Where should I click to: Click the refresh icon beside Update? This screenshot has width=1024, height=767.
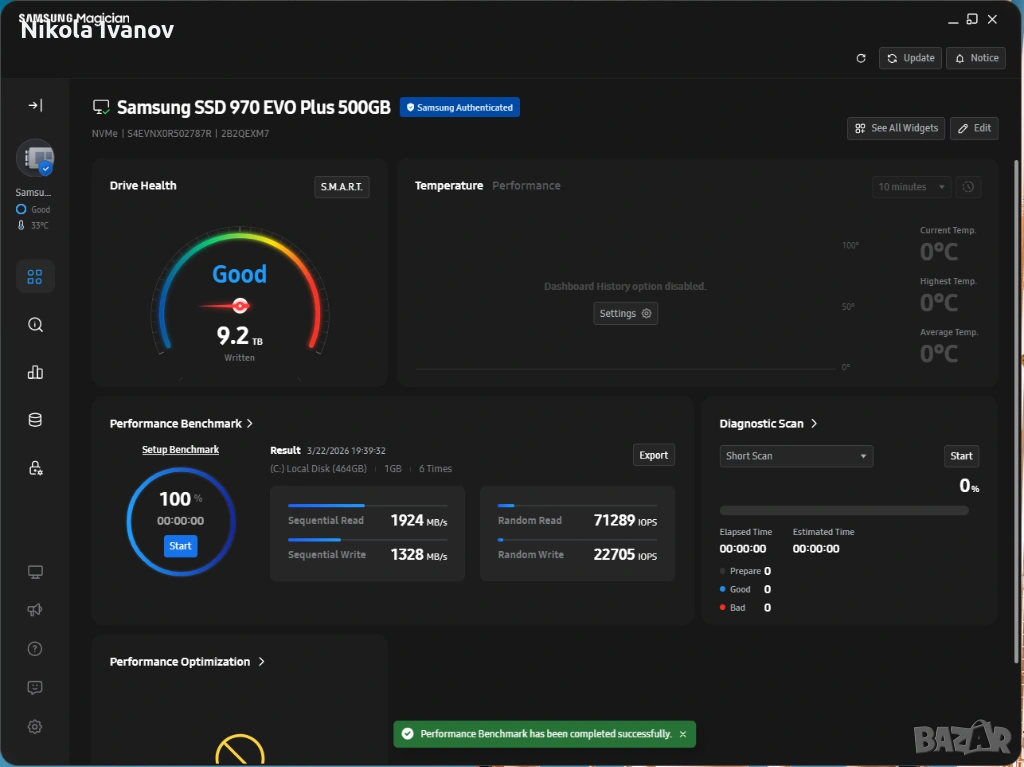click(x=861, y=58)
